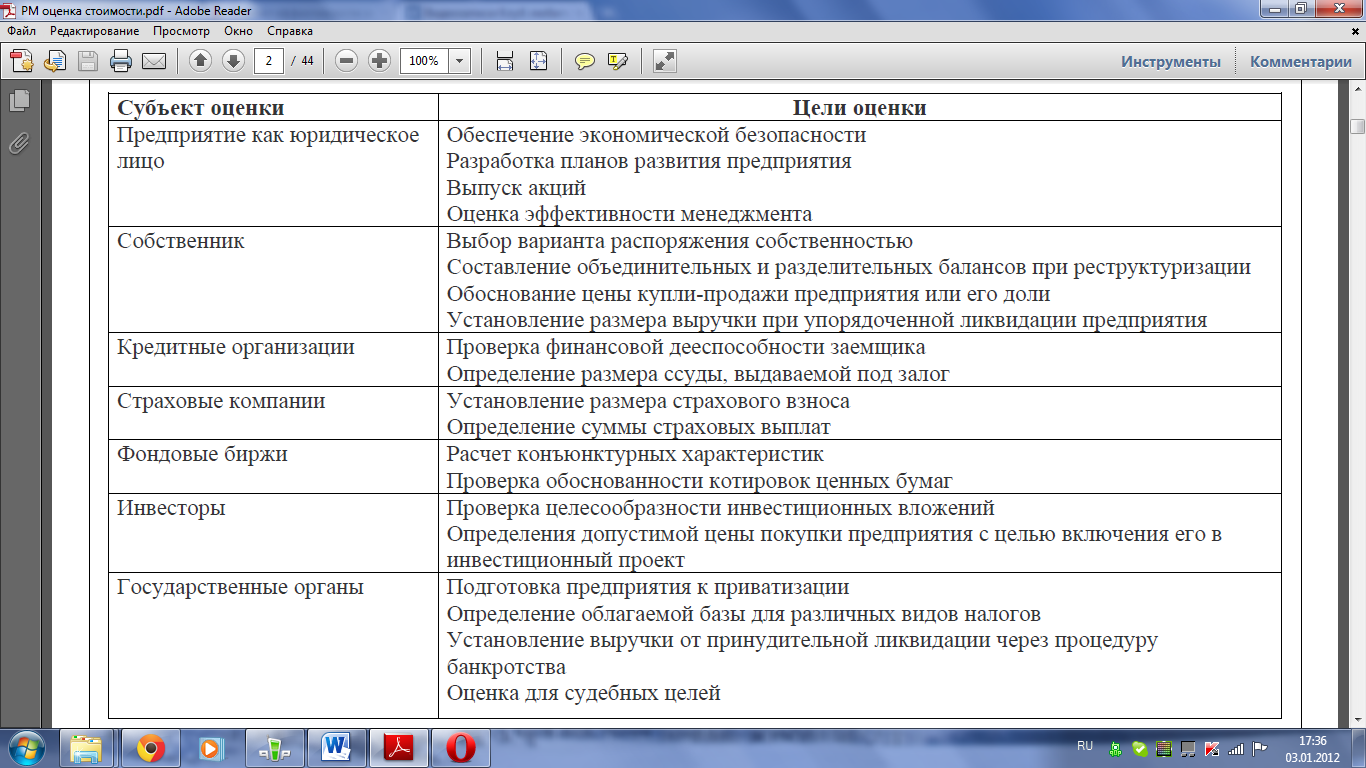Open the zoom level dropdown arrow
Image resolution: width=1366 pixels, height=768 pixels.
460,61
